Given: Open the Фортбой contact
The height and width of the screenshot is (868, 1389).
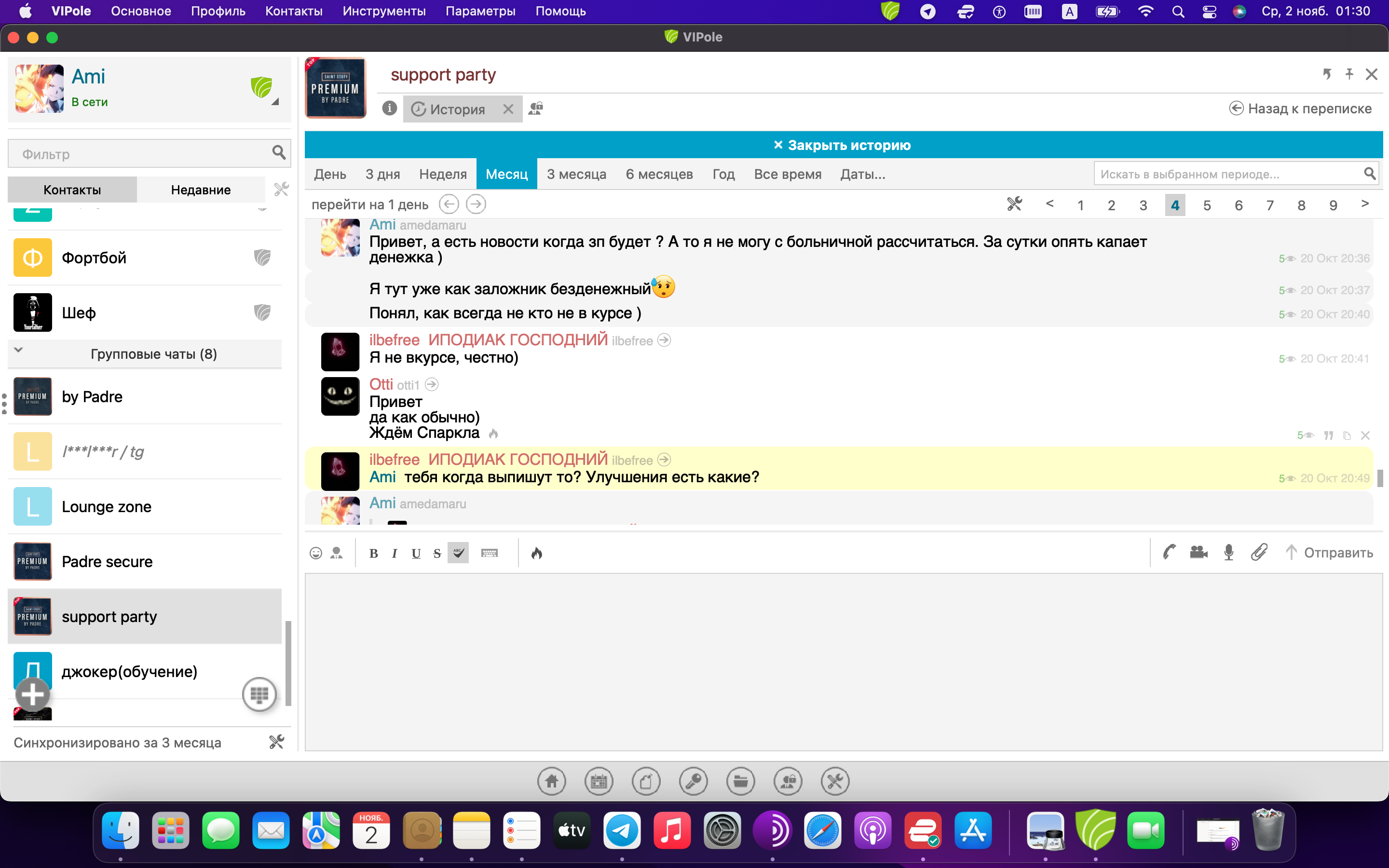Looking at the screenshot, I should click(145, 258).
